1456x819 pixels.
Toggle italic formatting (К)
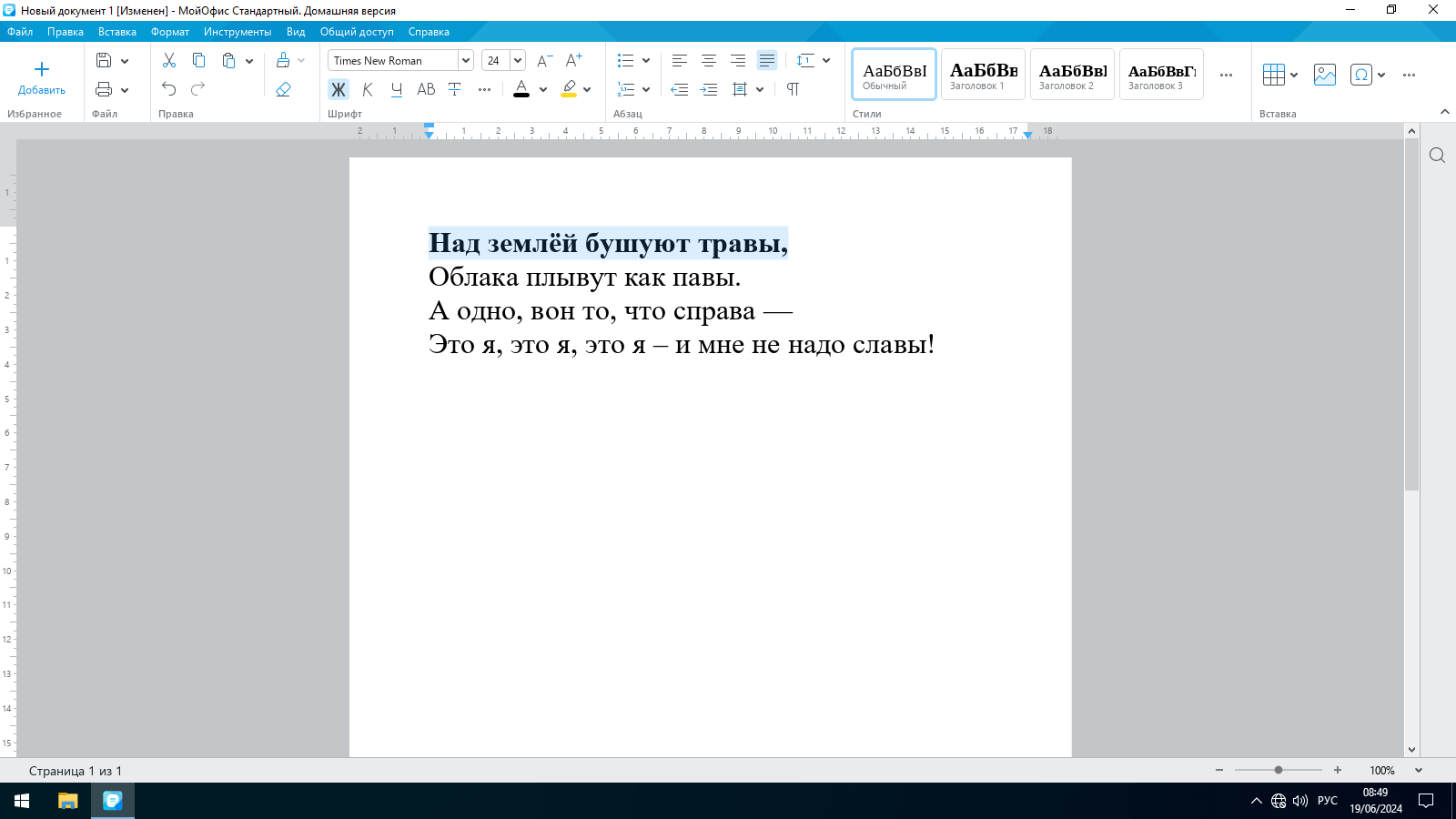pyautogui.click(x=368, y=89)
